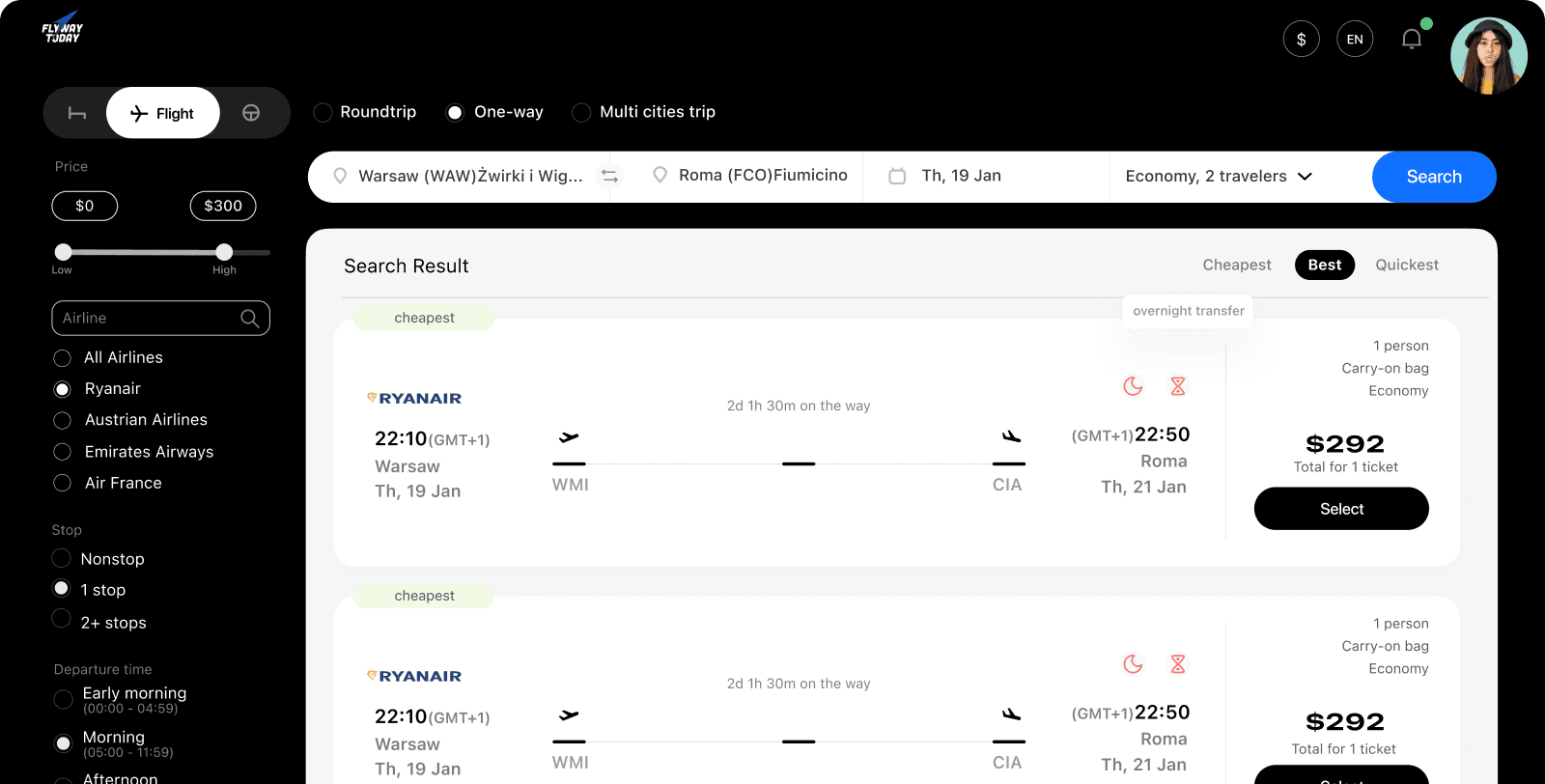The image size is (1545, 784).
Task: Click the hotel bed icon tab
Action: (77, 113)
